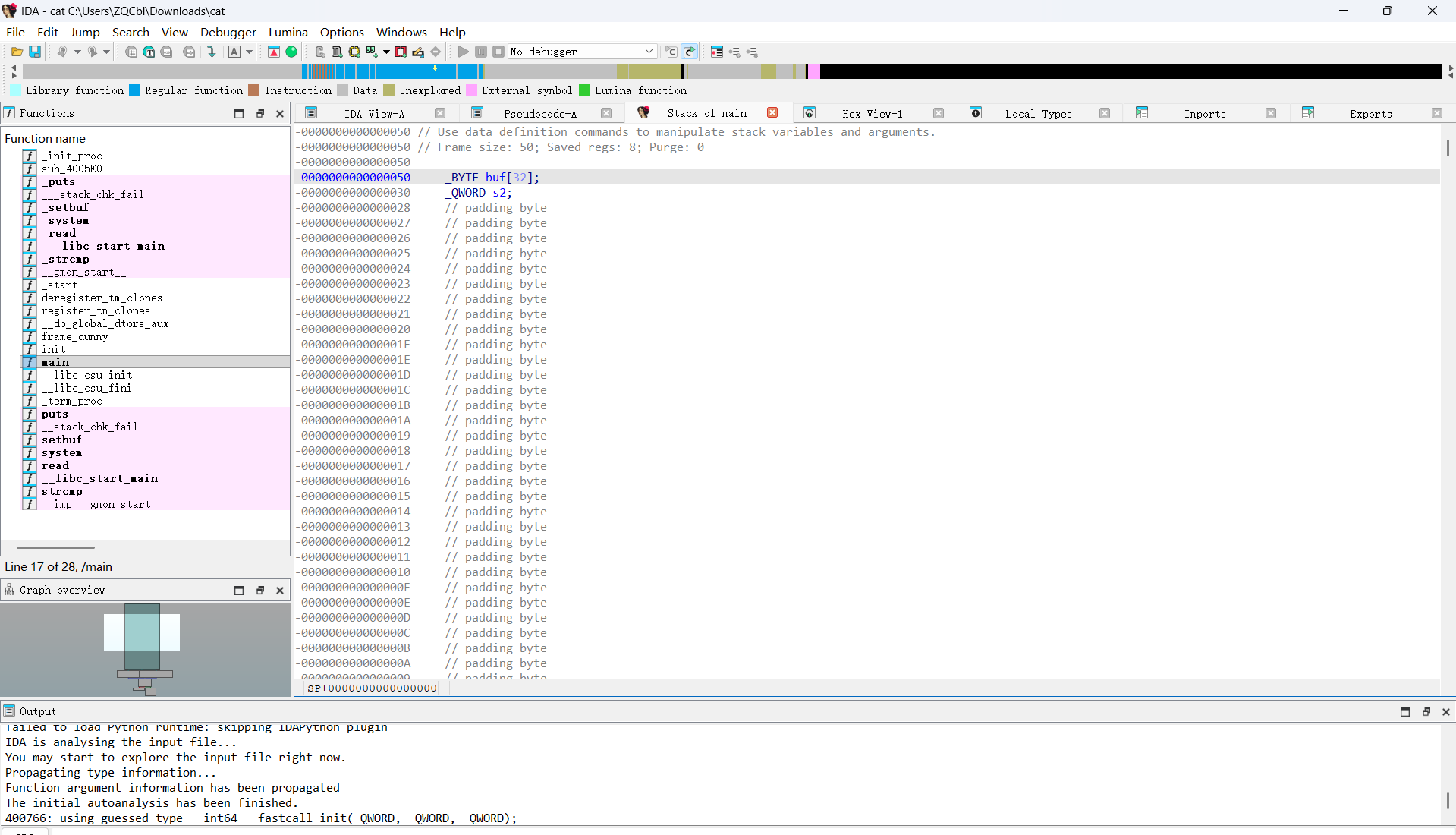Click the Text search 'T' toolbar icon
The image size is (1456, 835).
point(149,52)
